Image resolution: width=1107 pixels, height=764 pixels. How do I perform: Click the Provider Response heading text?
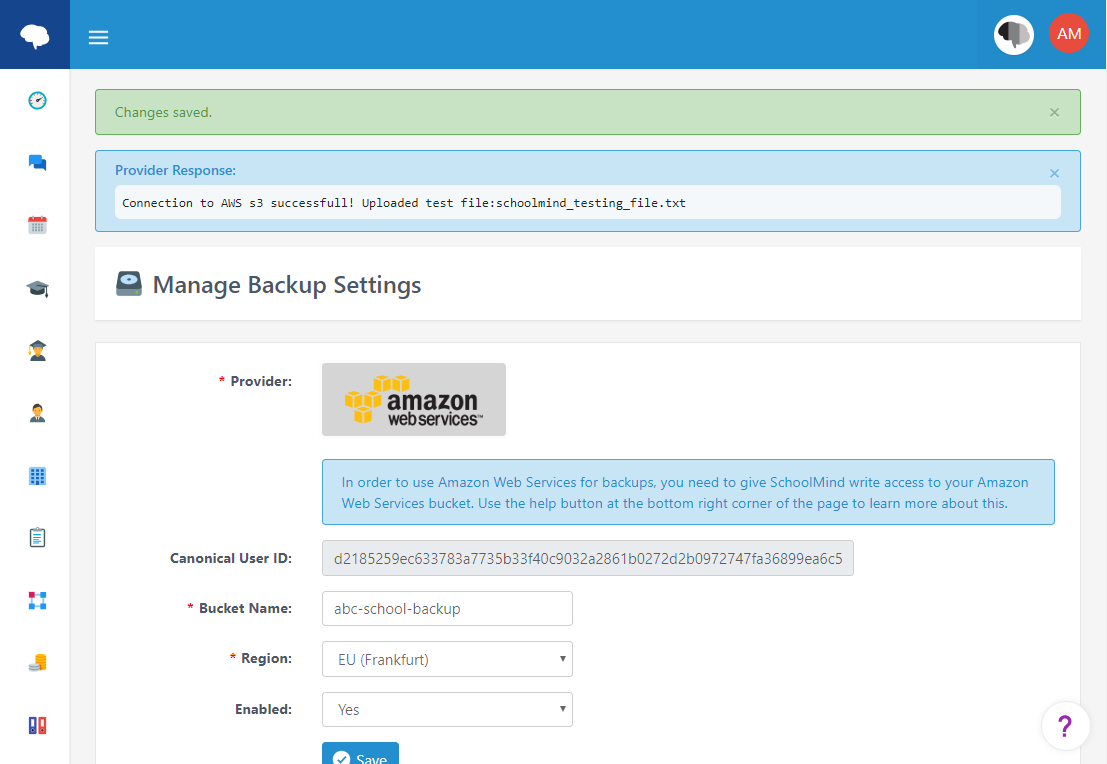click(175, 170)
